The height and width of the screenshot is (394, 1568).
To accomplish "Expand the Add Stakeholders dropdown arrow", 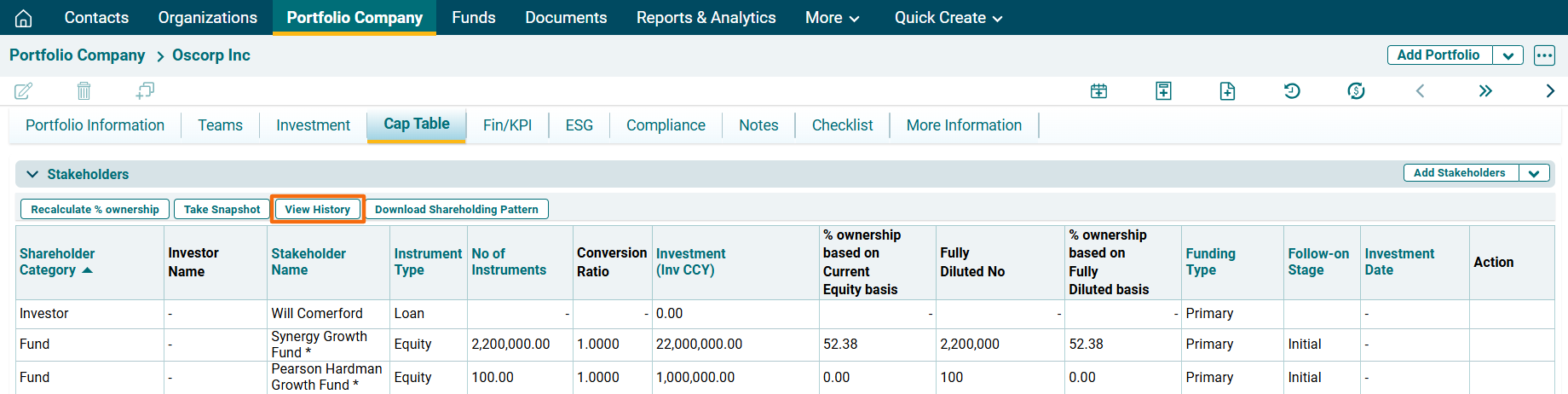I will [x=1534, y=173].
